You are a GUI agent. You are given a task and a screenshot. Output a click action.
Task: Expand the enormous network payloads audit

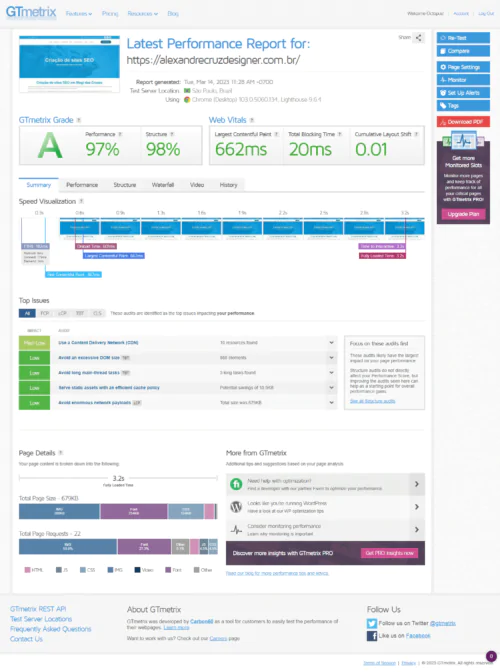tap(331, 402)
